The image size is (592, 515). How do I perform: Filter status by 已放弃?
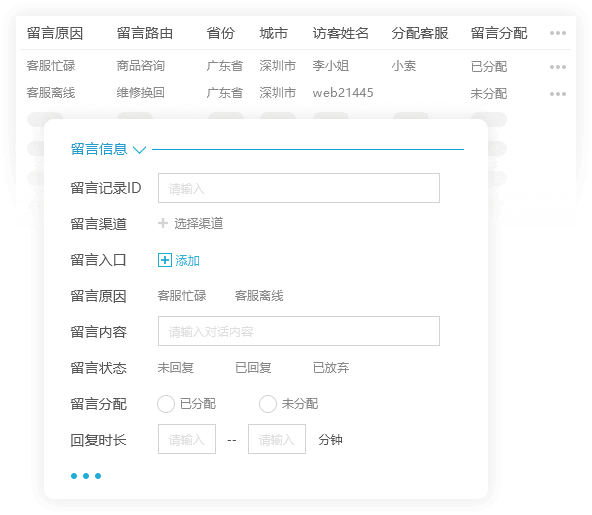[x=331, y=367]
